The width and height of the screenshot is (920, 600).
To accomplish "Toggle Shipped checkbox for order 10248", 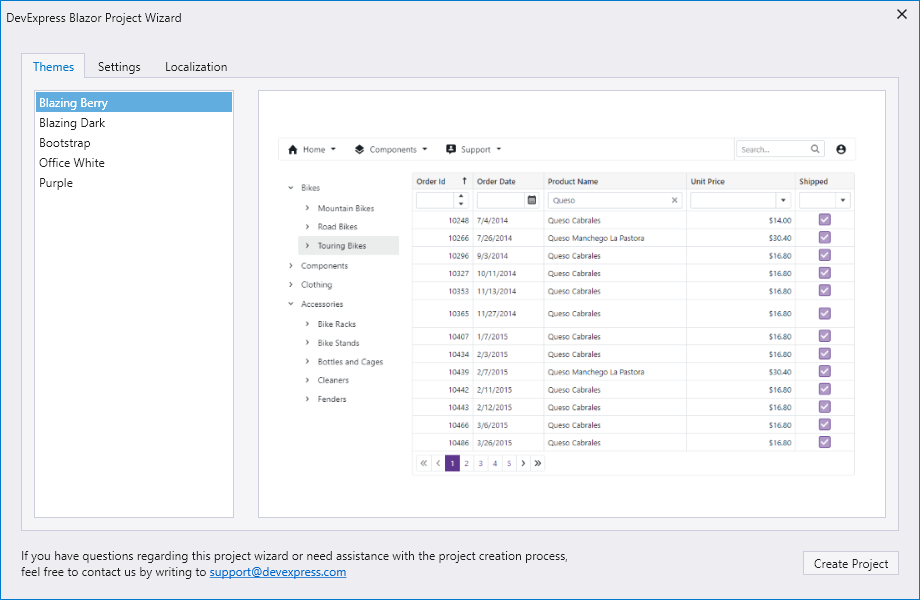I will [x=825, y=220].
